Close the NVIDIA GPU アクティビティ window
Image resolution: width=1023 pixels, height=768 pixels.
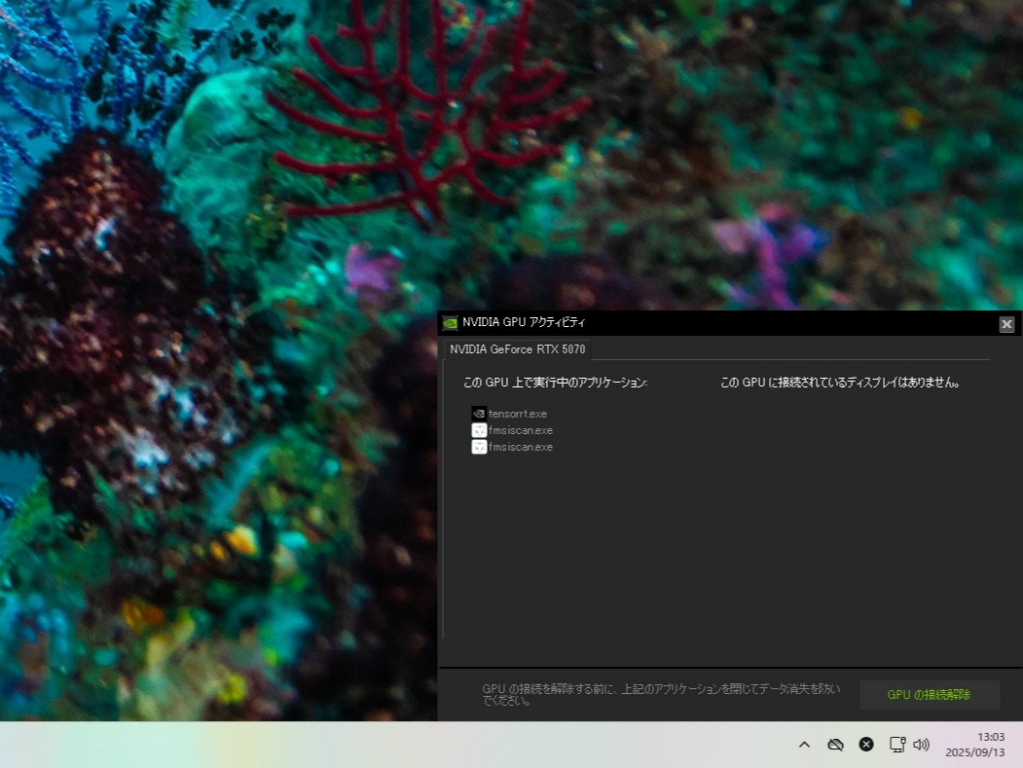pos(1006,324)
